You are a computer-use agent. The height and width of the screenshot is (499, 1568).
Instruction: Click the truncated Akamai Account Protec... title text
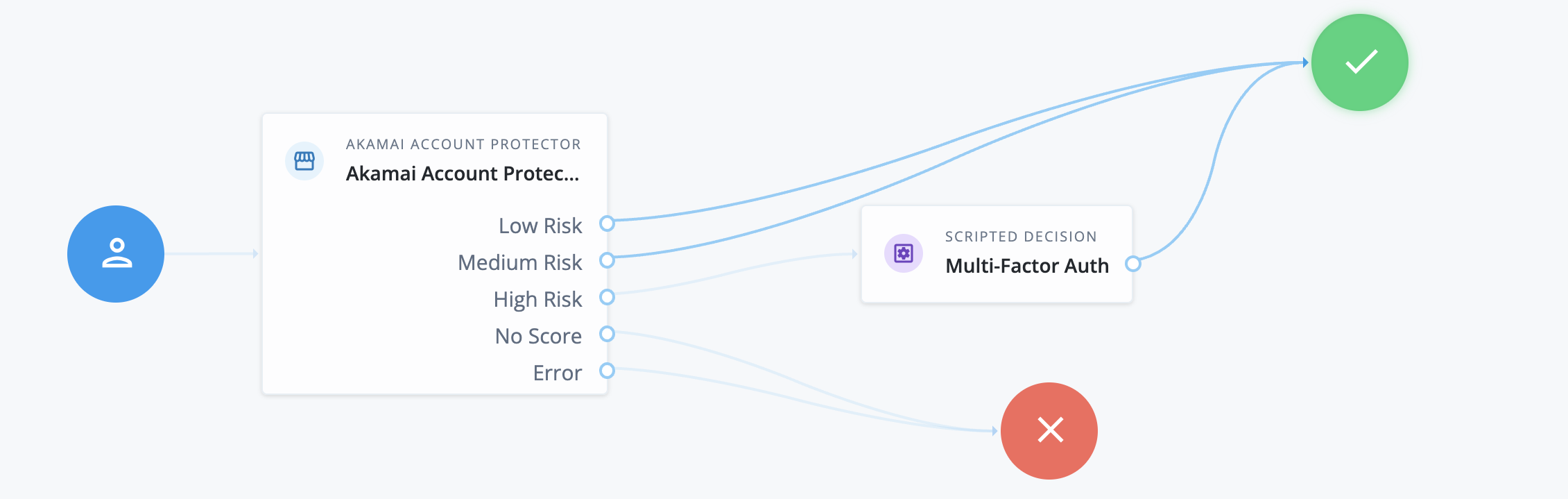coord(463,174)
